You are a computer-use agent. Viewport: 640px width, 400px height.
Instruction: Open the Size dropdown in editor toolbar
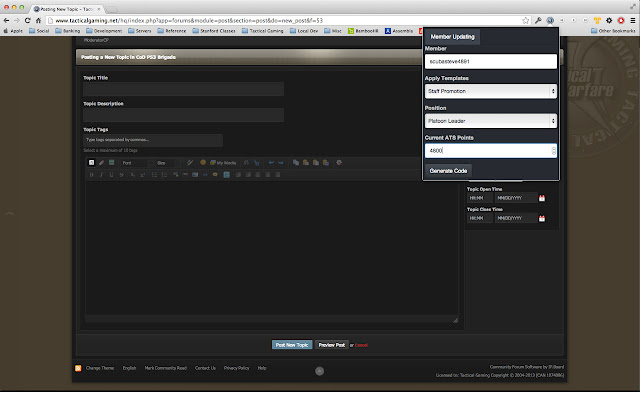(166, 162)
